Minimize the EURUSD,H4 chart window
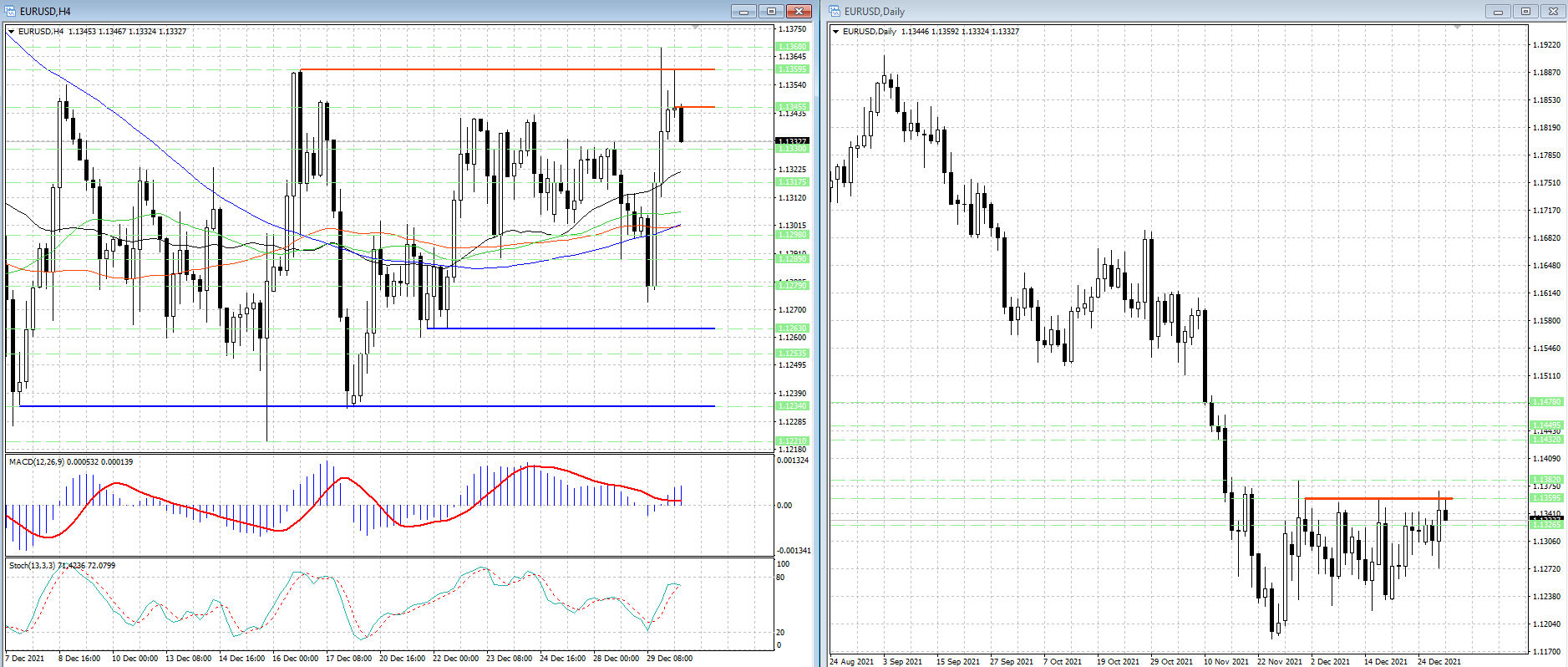The width and height of the screenshot is (1568, 667). [743, 11]
